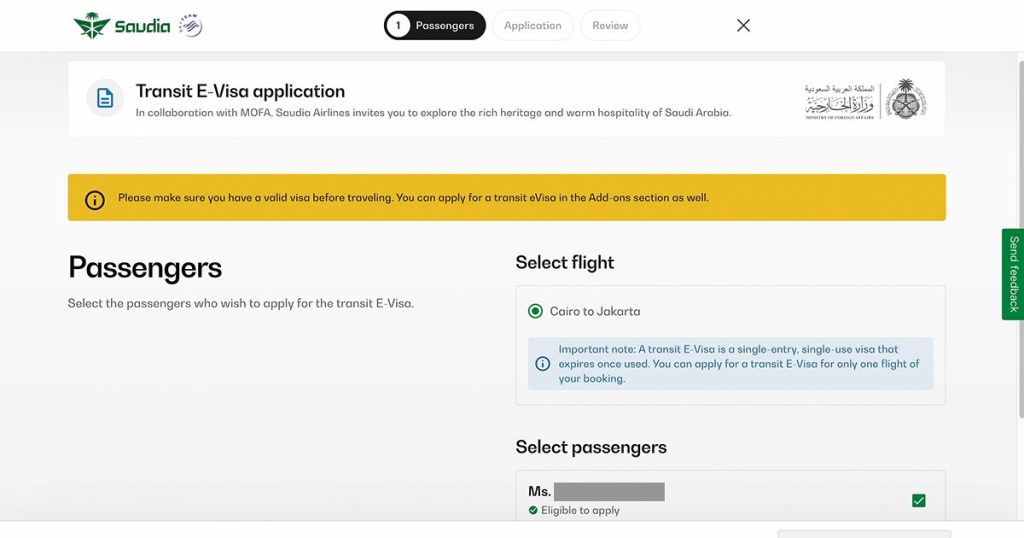Image resolution: width=1024 pixels, height=538 pixels.
Task: Open the Review step tab
Action: pos(610,26)
